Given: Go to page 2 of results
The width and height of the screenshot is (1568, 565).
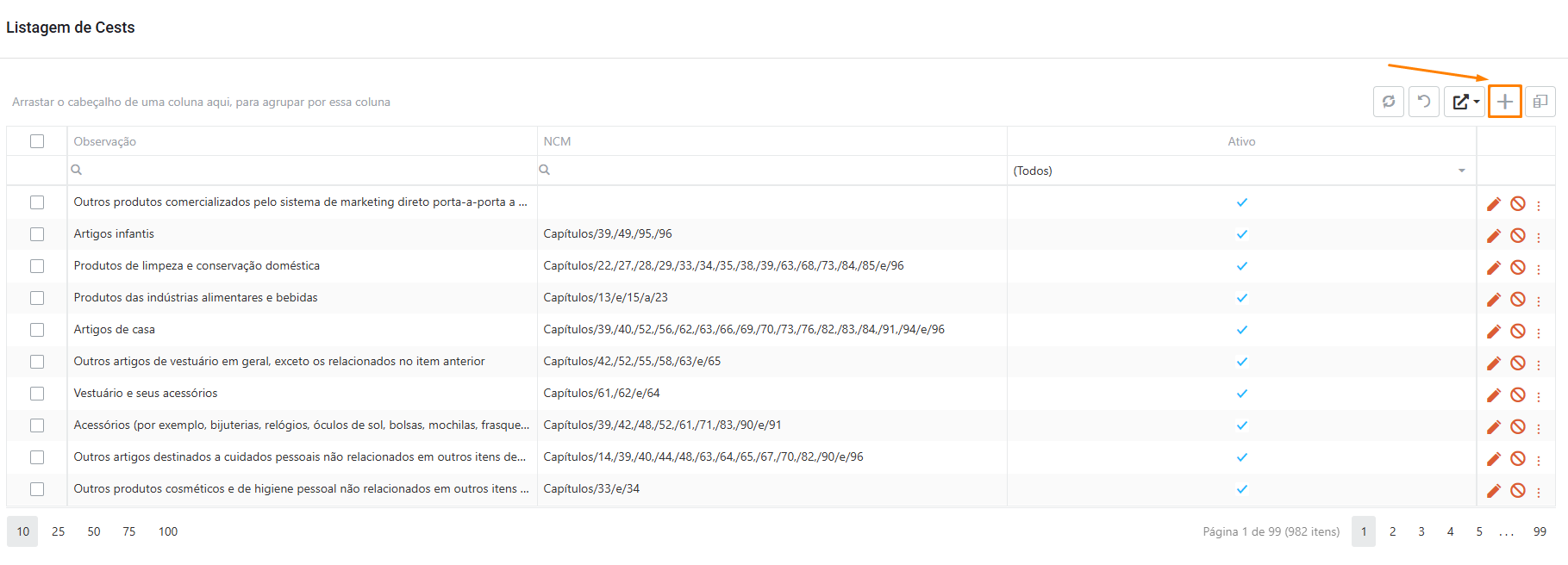Looking at the screenshot, I should tap(1392, 531).
